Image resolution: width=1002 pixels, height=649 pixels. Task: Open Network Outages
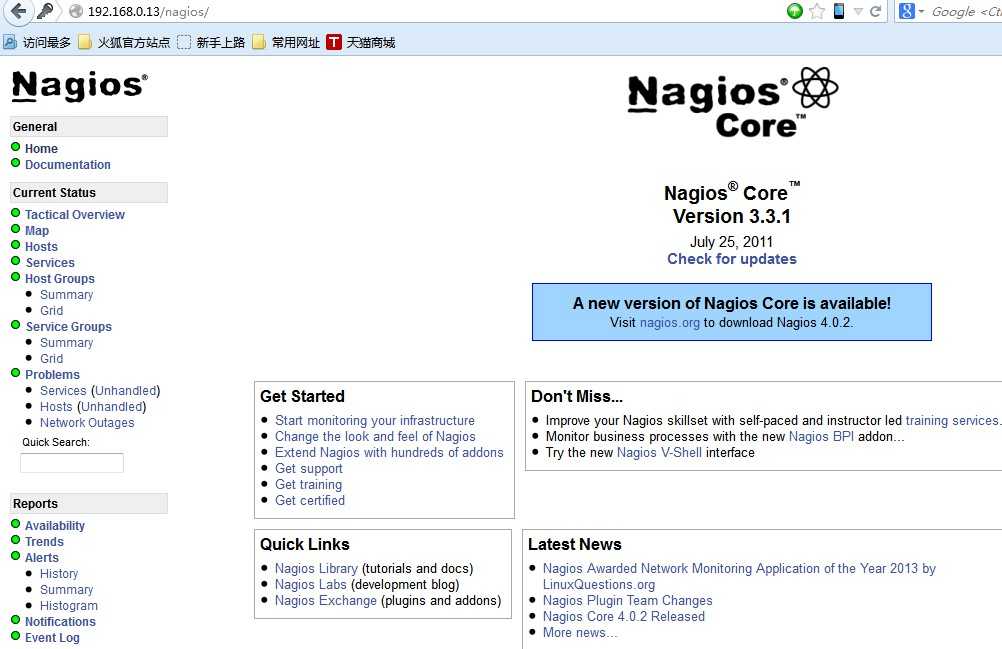[87, 422]
